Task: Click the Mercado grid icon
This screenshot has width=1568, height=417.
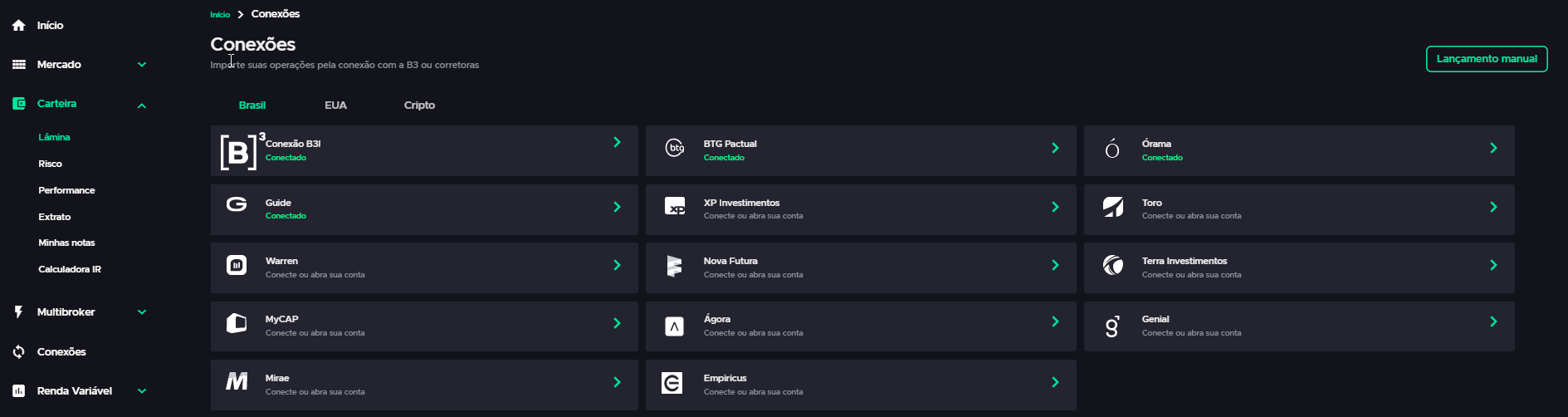Action: pos(18,65)
